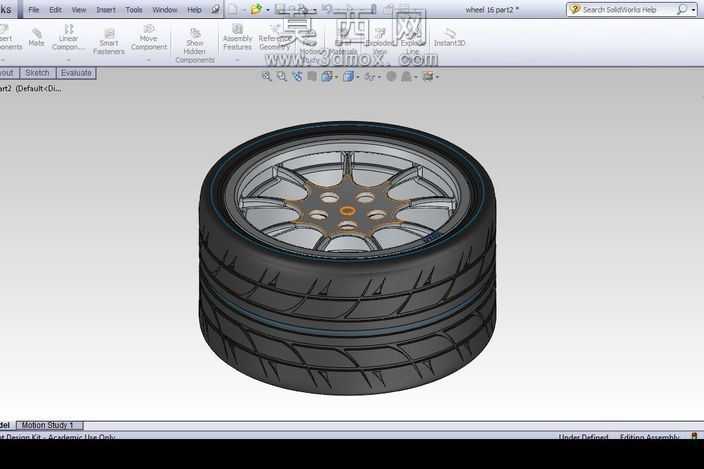Screen dimensions: 704x469
Task: Toggle Instant3D mode
Action: point(449,37)
